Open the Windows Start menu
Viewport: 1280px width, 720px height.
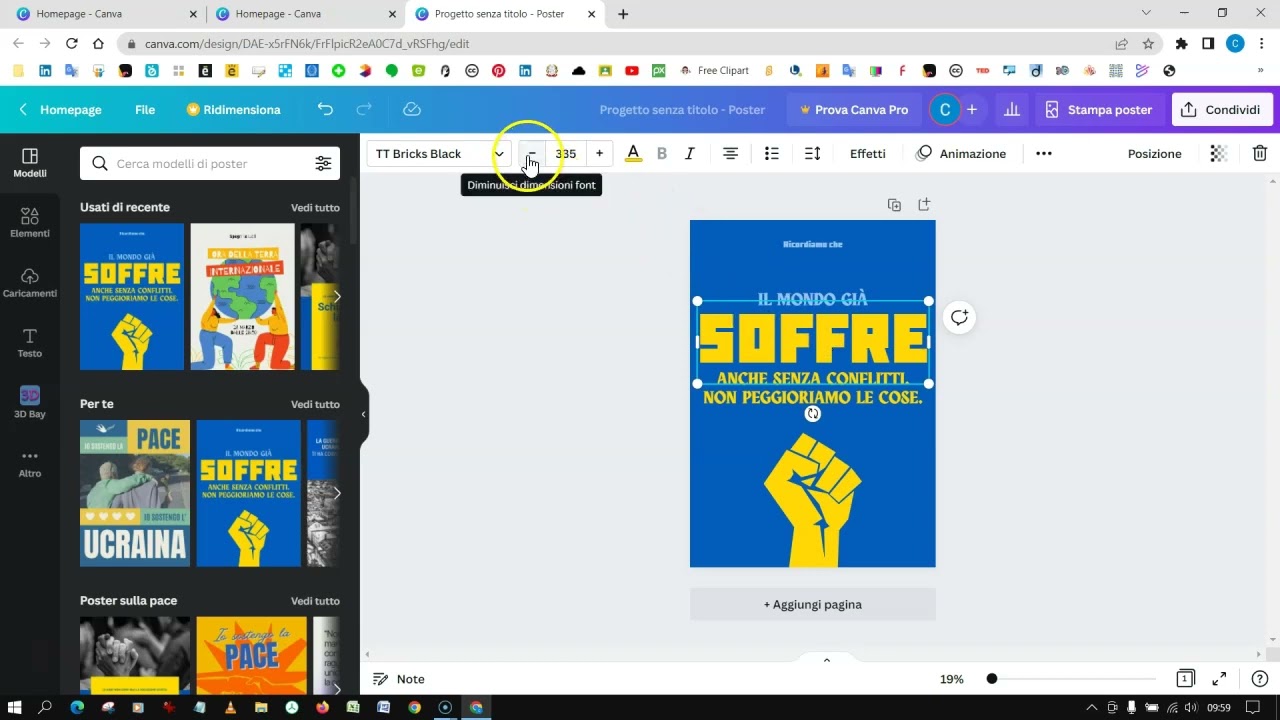pos(15,707)
